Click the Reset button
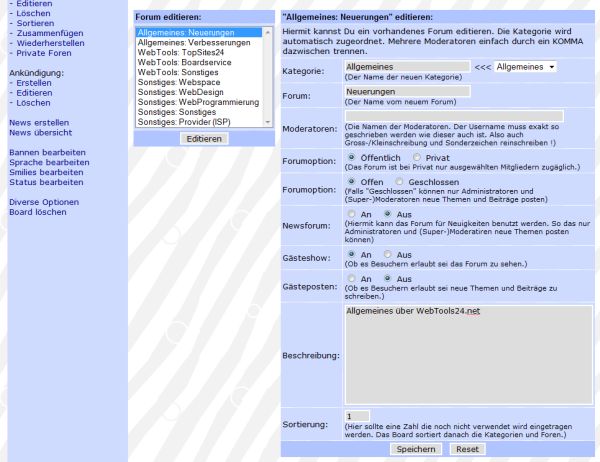The width and height of the screenshot is (600, 462). coord(467,449)
